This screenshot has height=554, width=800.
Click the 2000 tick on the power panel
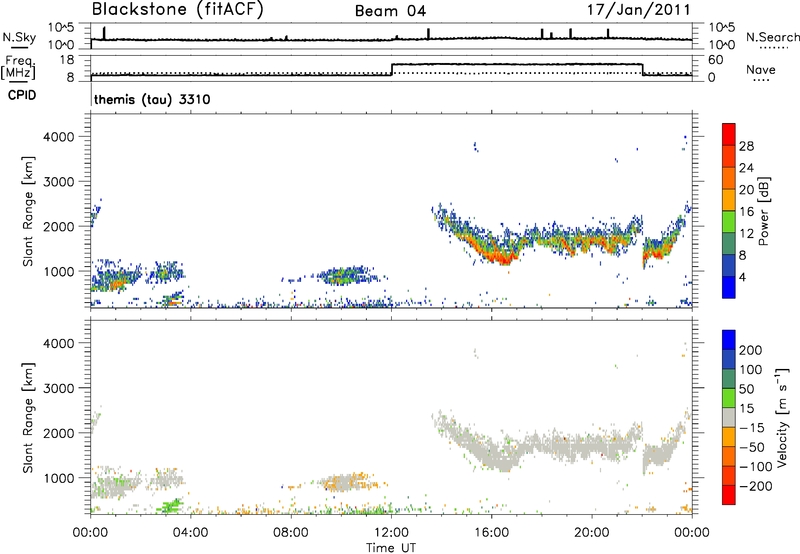(58, 226)
